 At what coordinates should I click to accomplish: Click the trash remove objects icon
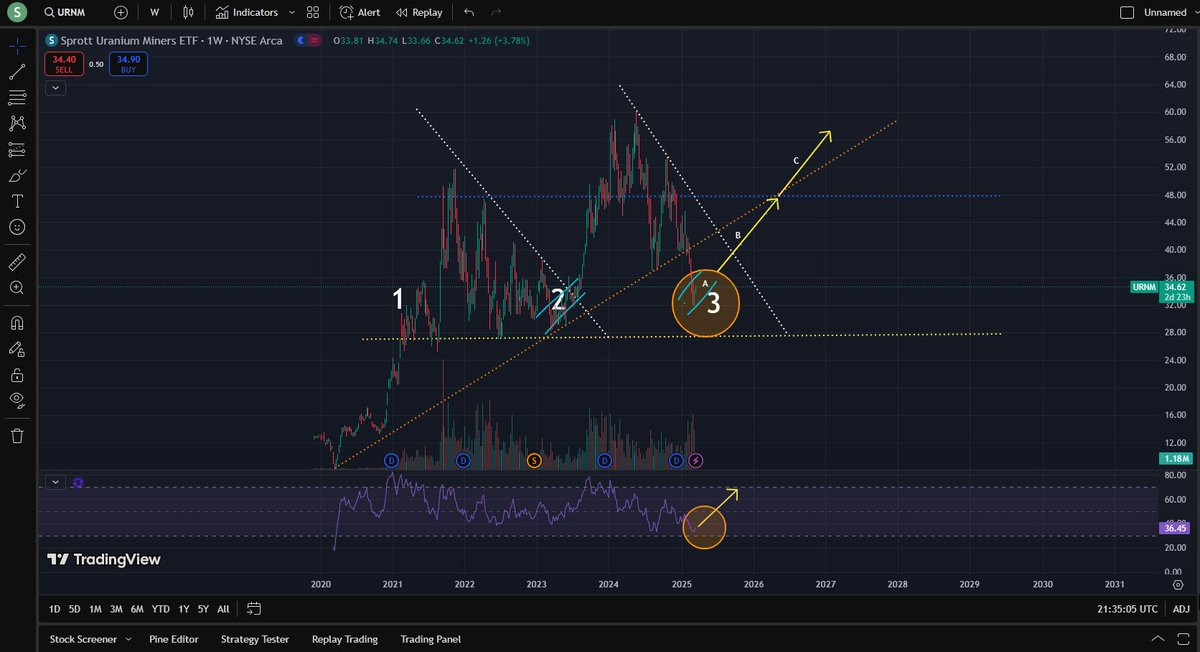coord(17,436)
